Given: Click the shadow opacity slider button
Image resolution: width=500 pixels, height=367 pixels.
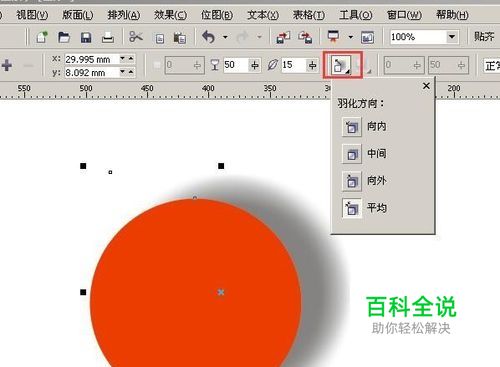Looking at the screenshot, I should (255, 65).
